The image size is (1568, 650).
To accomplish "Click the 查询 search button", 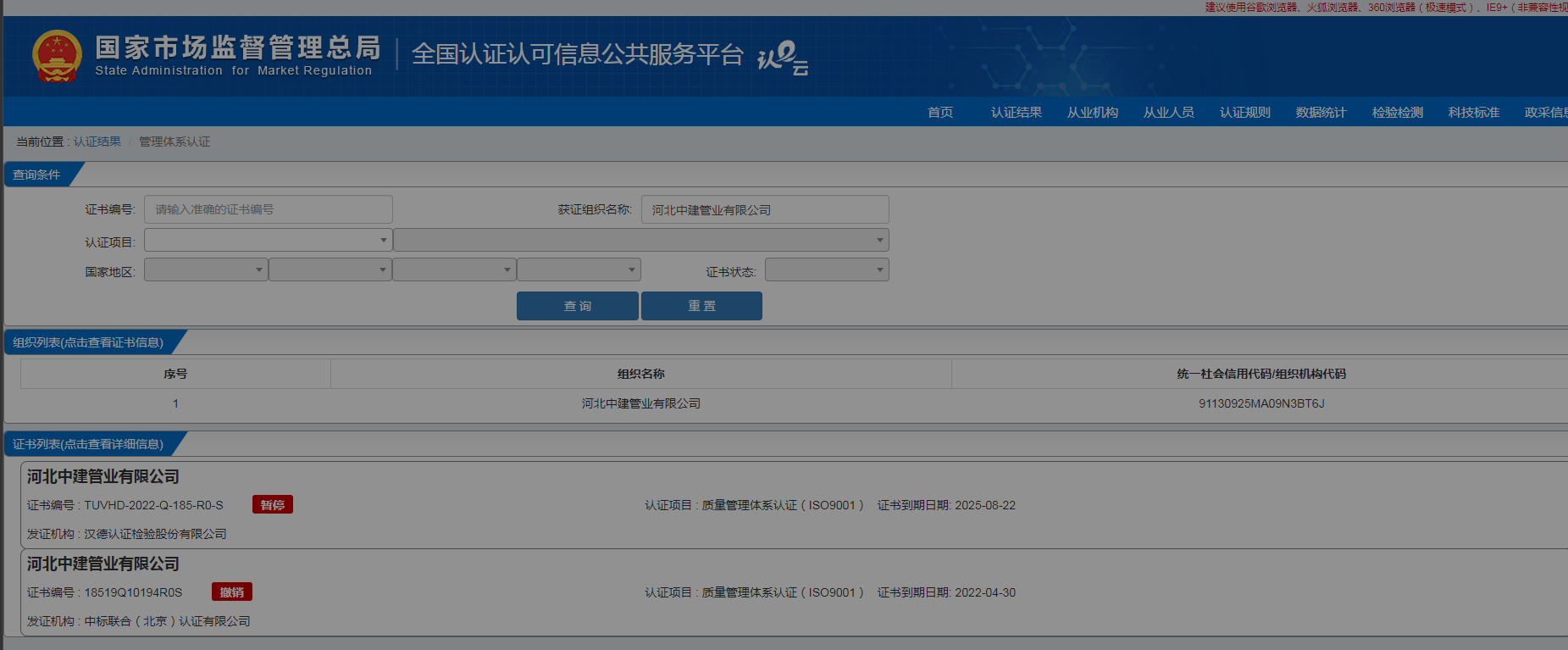I will (578, 306).
